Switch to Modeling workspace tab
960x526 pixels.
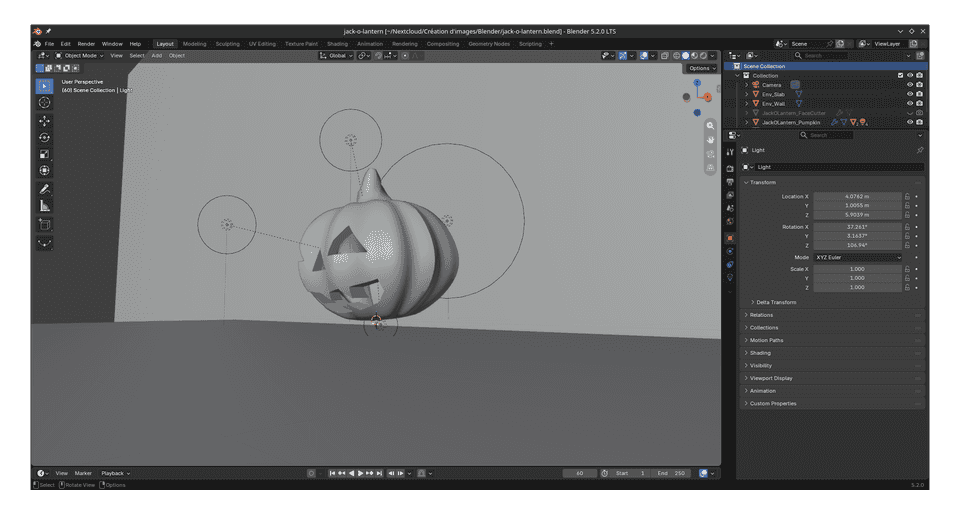click(194, 44)
